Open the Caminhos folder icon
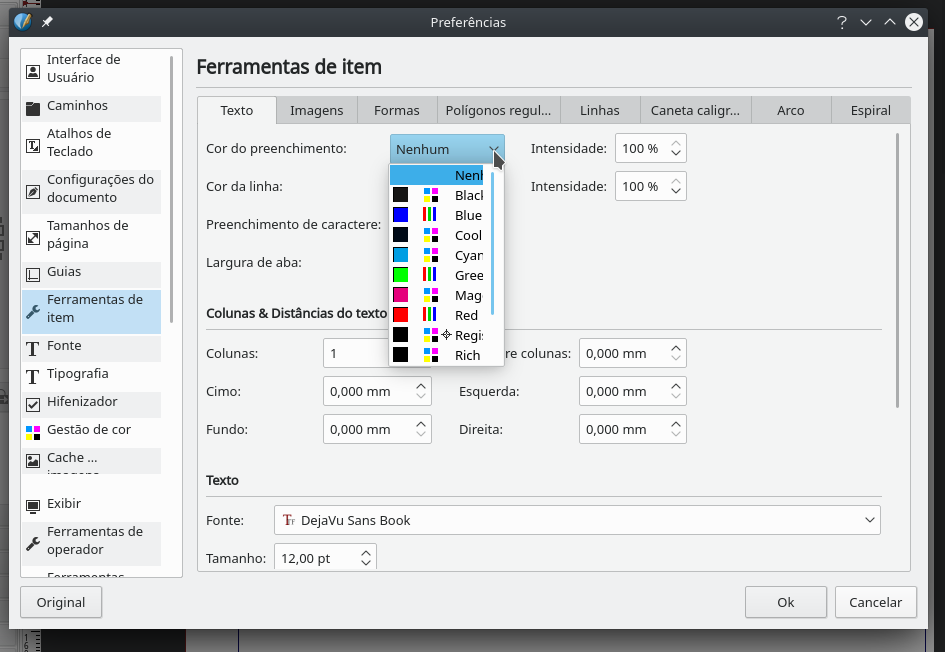The width and height of the screenshot is (945, 652). point(33,107)
